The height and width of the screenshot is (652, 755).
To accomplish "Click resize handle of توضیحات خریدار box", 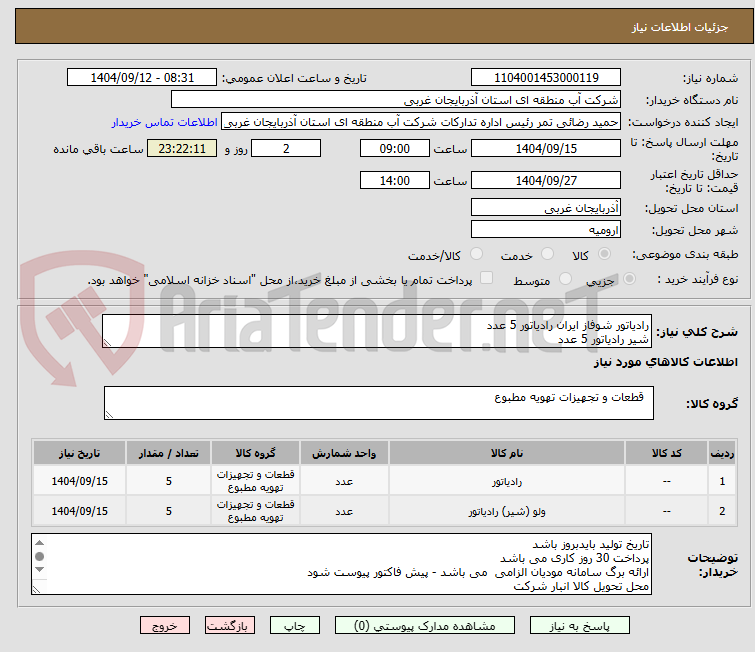I will [x=36, y=589].
